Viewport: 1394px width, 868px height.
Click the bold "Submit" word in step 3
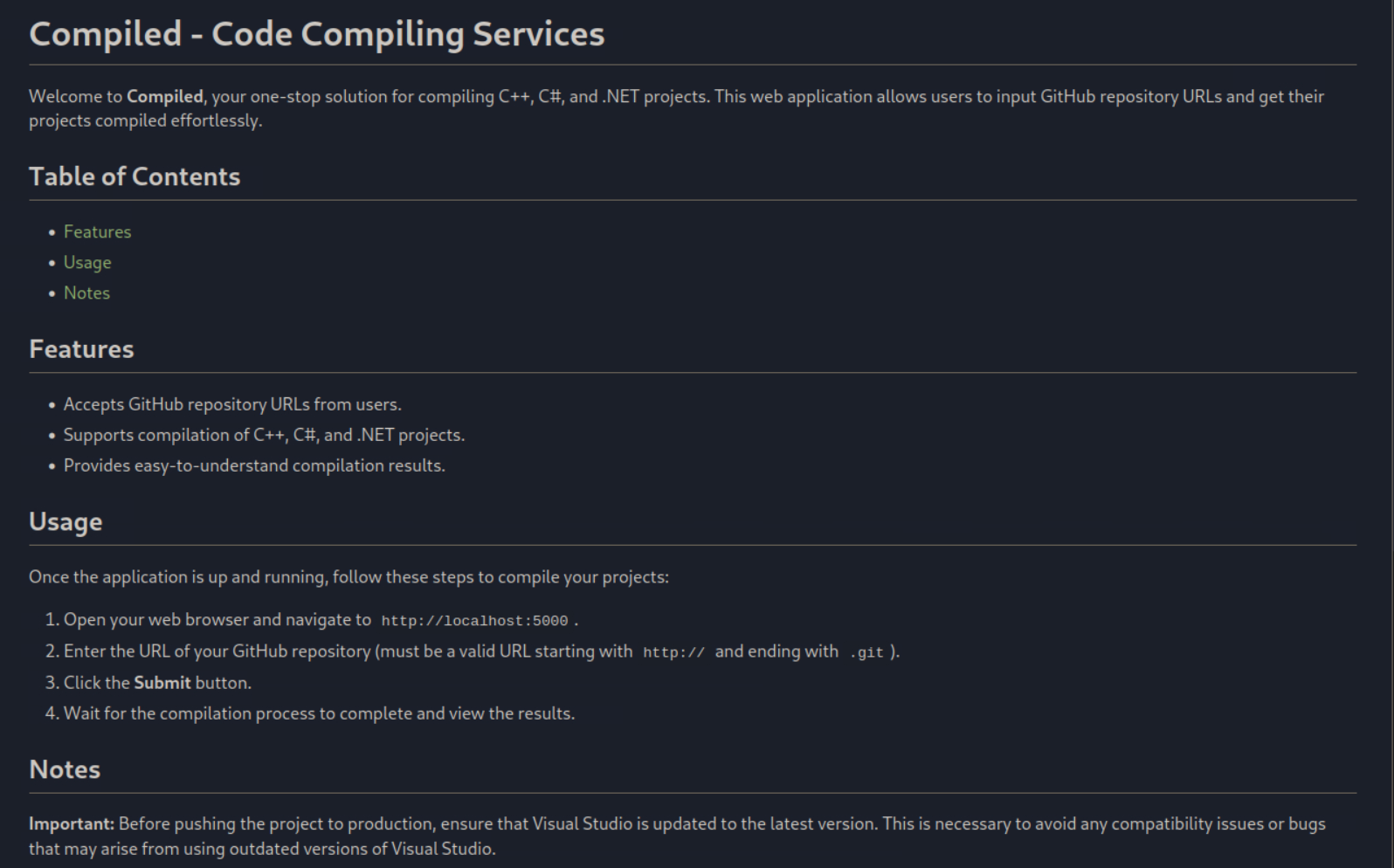[x=162, y=683]
